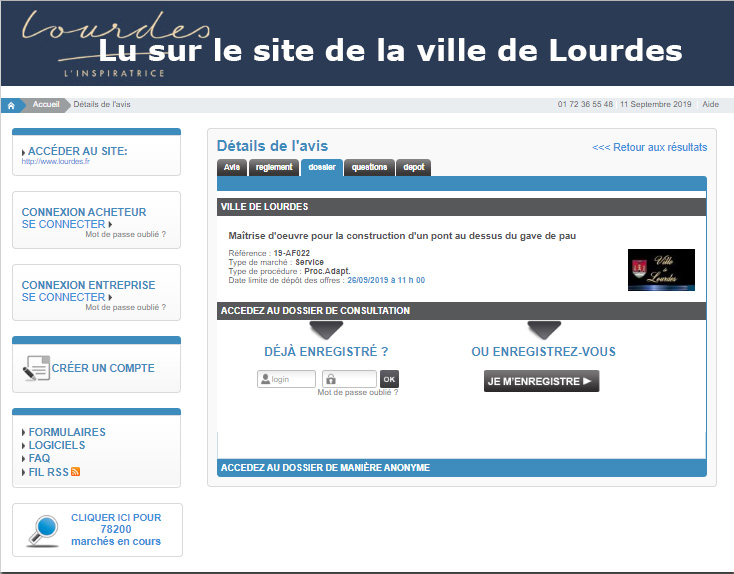Click the create account document icon
734x574 pixels.
(36, 368)
